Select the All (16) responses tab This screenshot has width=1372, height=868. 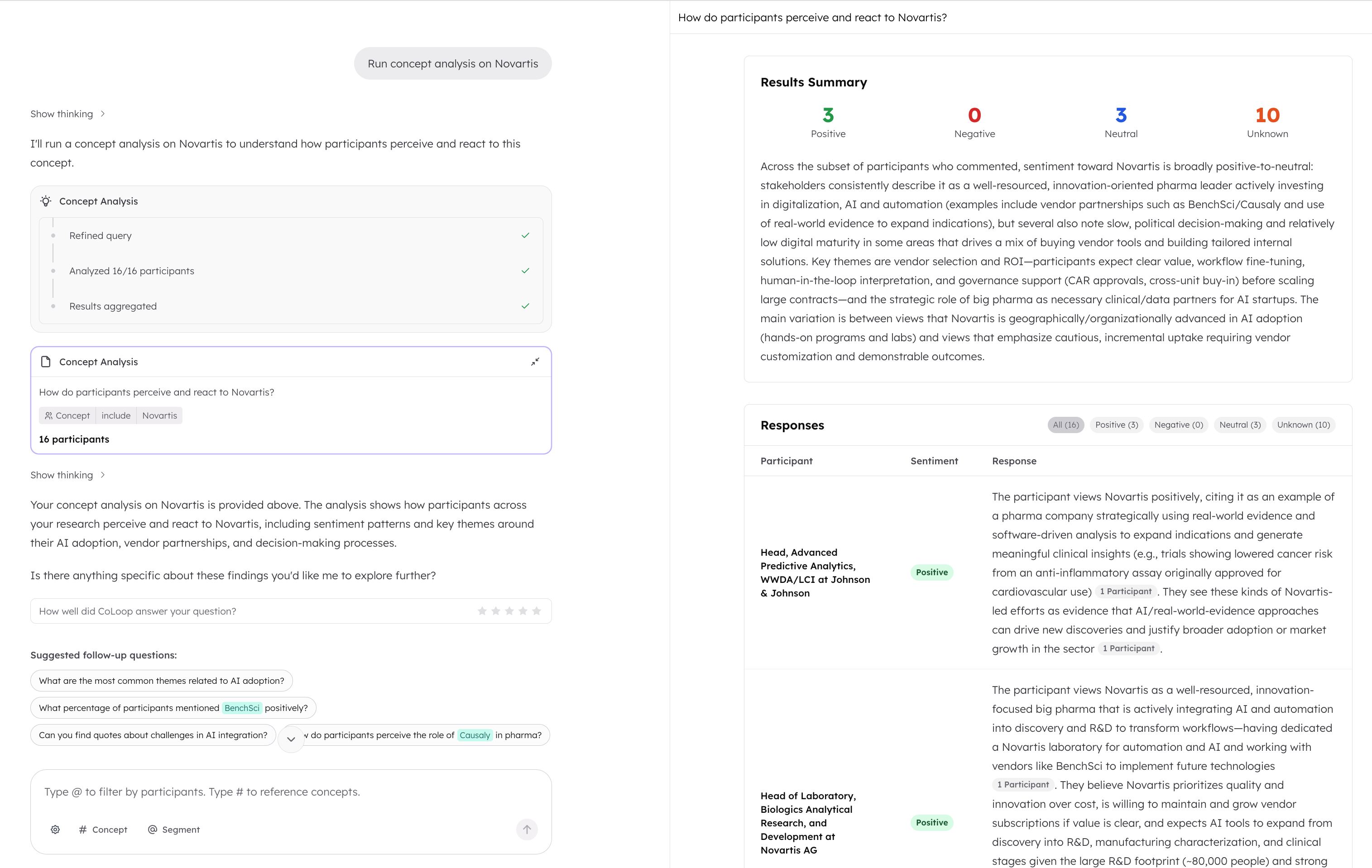[1065, 425]
